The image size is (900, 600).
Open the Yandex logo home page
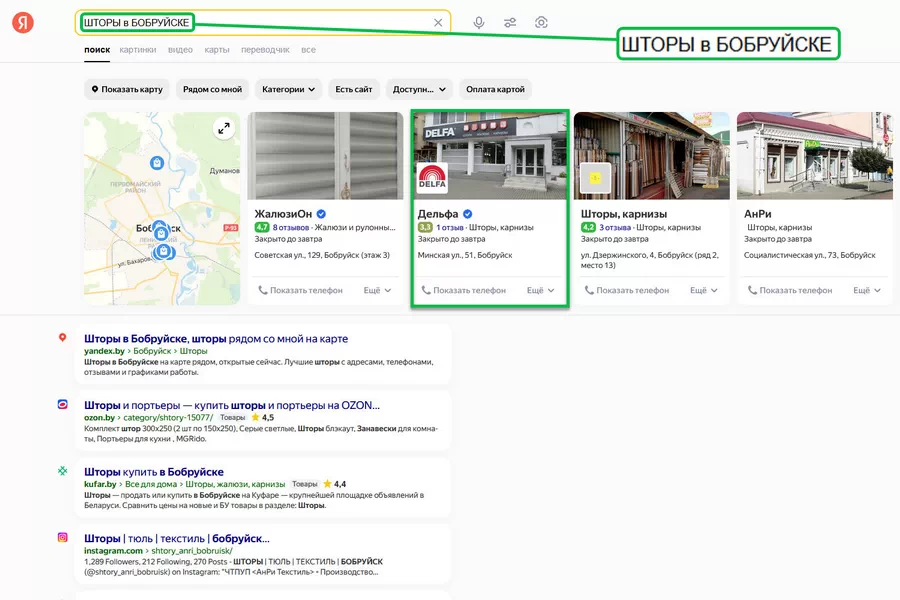pos(23,22)
